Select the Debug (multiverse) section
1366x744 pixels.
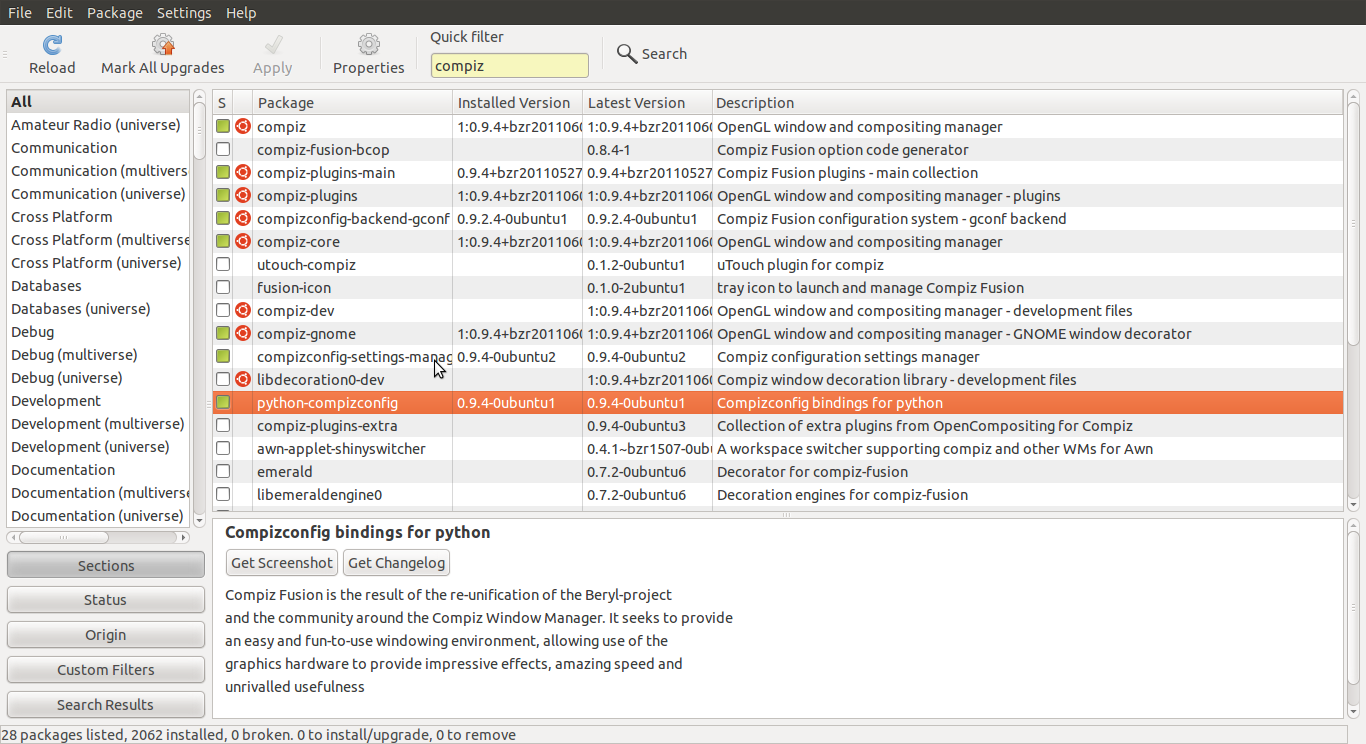coord(98,355)
